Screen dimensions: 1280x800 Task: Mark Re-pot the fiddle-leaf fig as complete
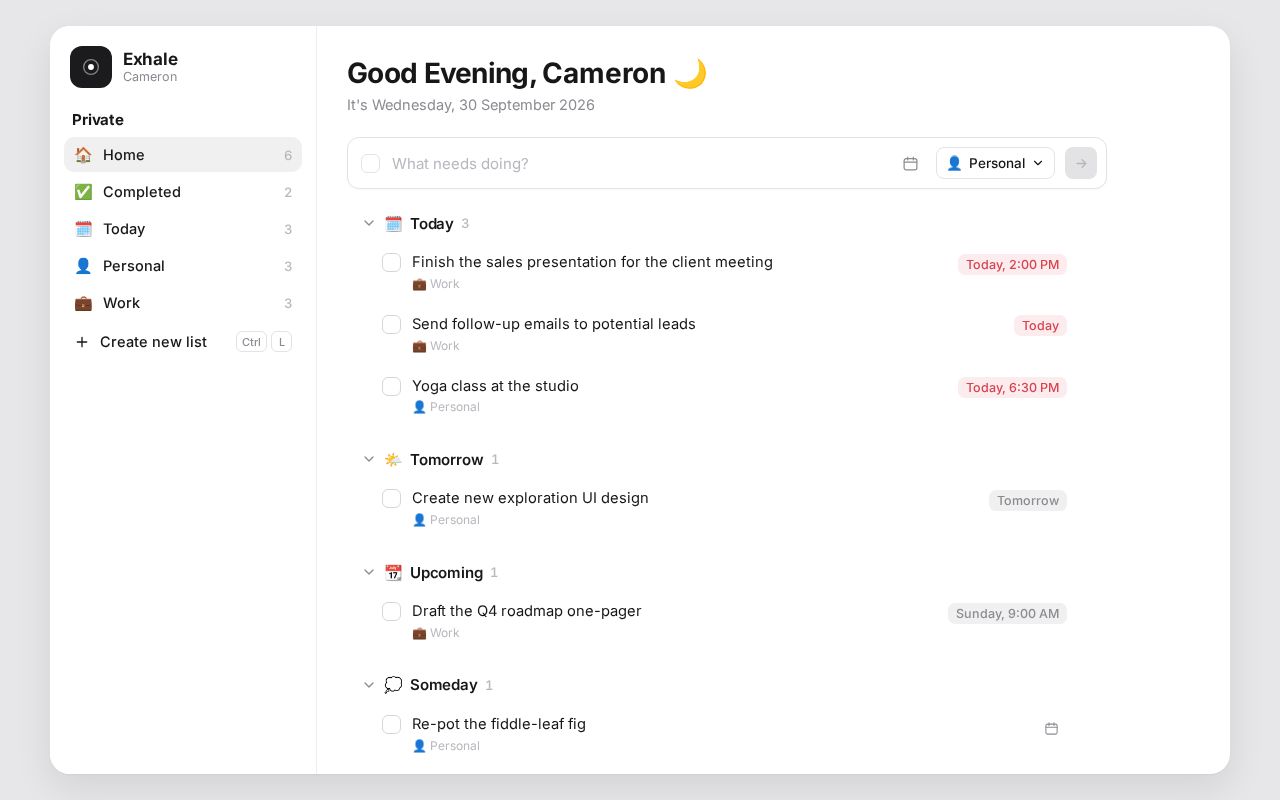[392, 725]
